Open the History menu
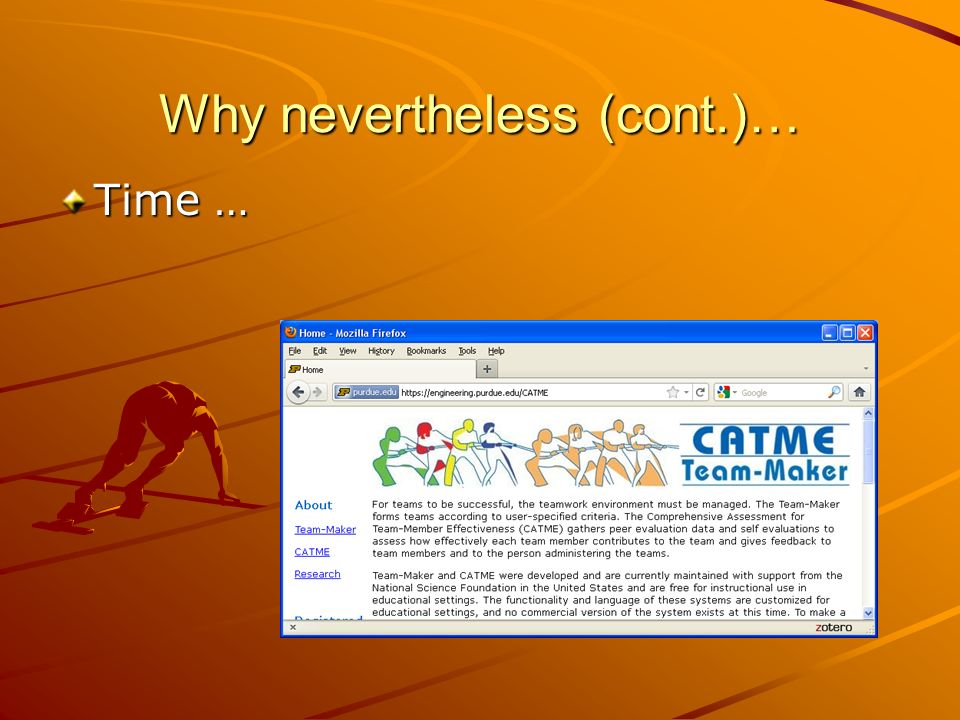The width and height of the screenshot is (960, 720). coord(381,351)
